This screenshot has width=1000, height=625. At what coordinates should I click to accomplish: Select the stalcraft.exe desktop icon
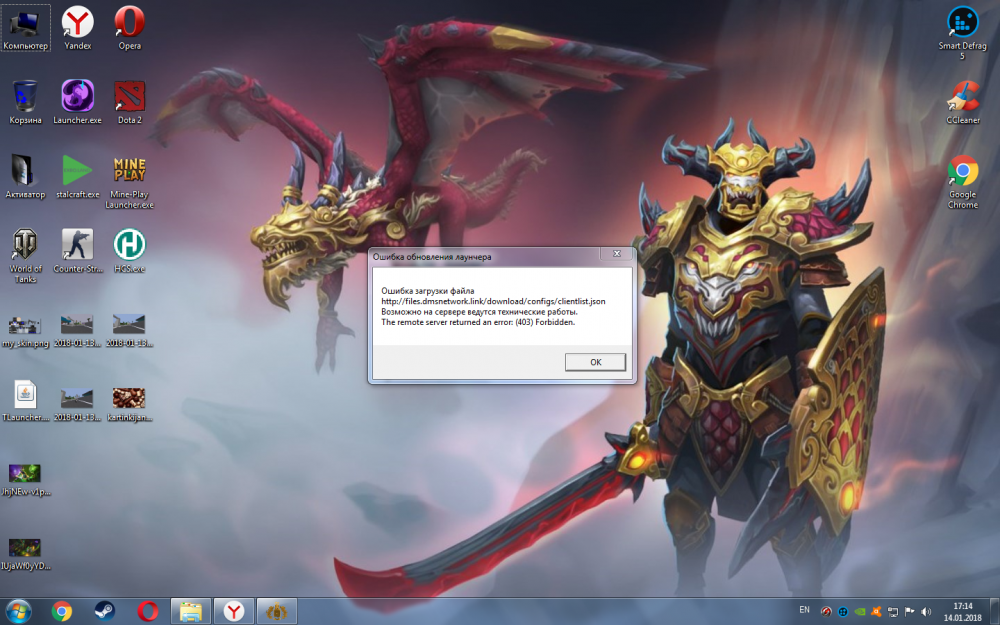click(x=78, y=170)
